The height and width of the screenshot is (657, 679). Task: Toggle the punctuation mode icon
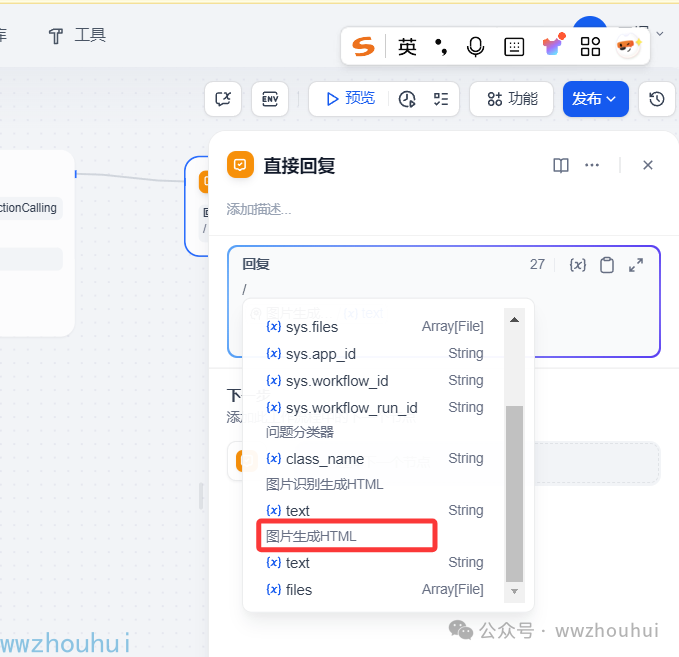[441, 47]
